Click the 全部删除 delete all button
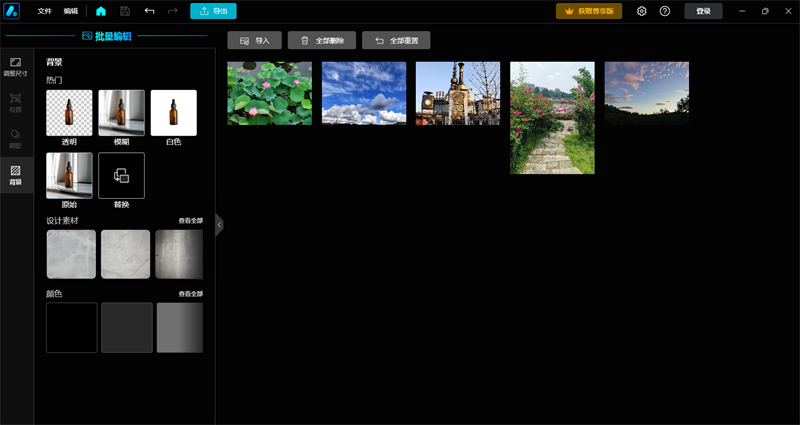Screen dimensions: 800x425 click(321, 40)
